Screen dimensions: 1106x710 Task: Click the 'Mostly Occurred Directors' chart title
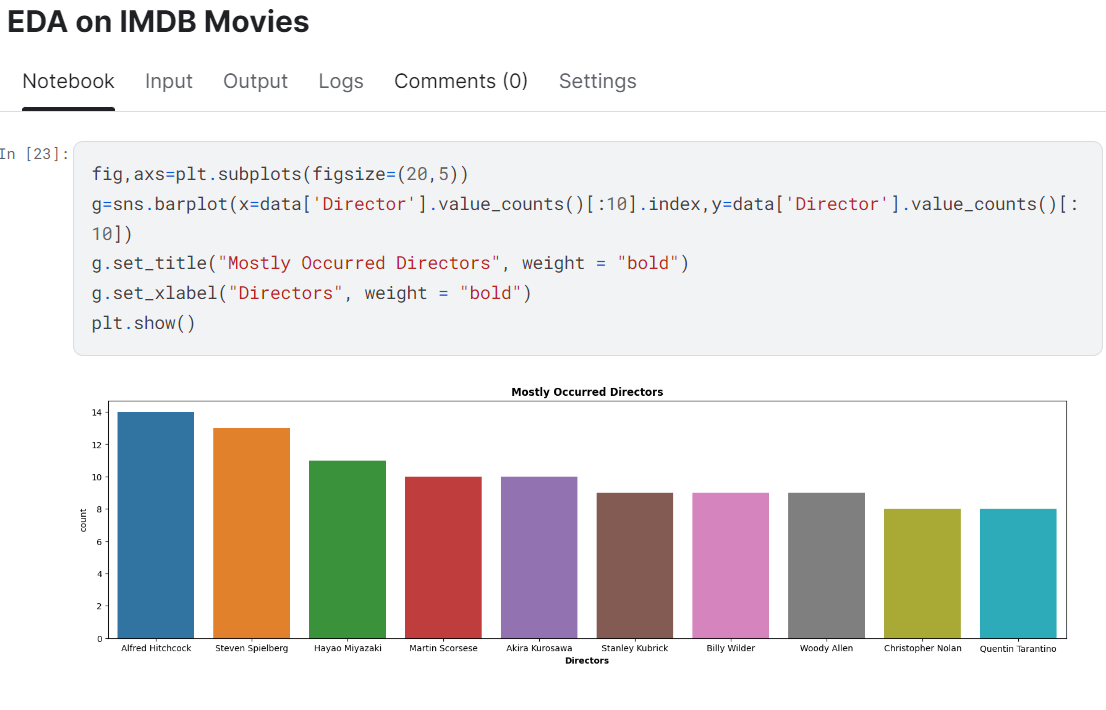(587, 392)
